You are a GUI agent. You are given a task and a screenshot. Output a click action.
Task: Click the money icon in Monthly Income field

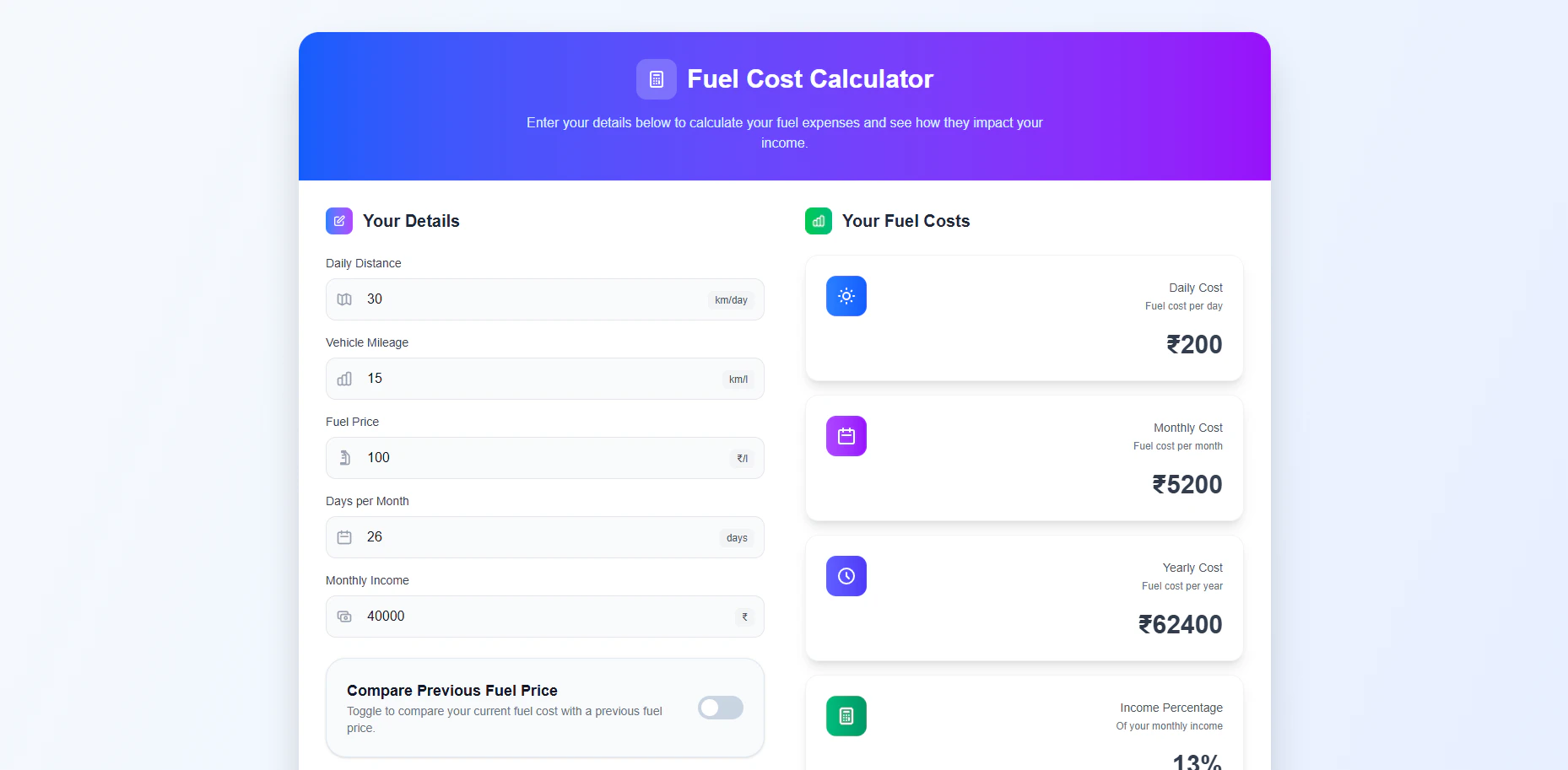pos(344,617)
